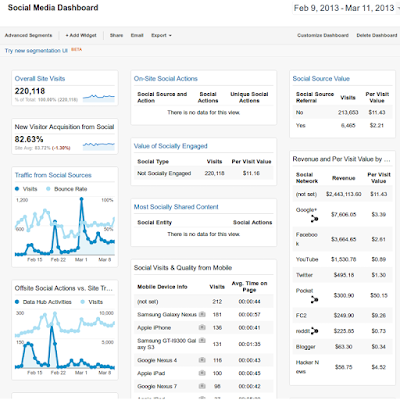Click the $50.15 Pocket per visit value
This screenshot has width=400, height=400.
[x=379, y=295]
